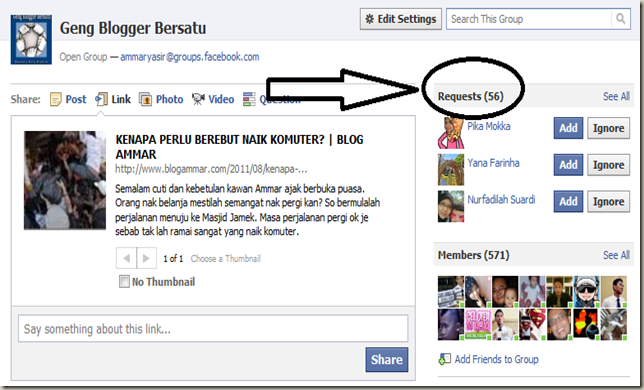This screenshot has height=390, width=644.
Task: Add Nurfadilah Suardi to the group
Action: coord(568,202)
